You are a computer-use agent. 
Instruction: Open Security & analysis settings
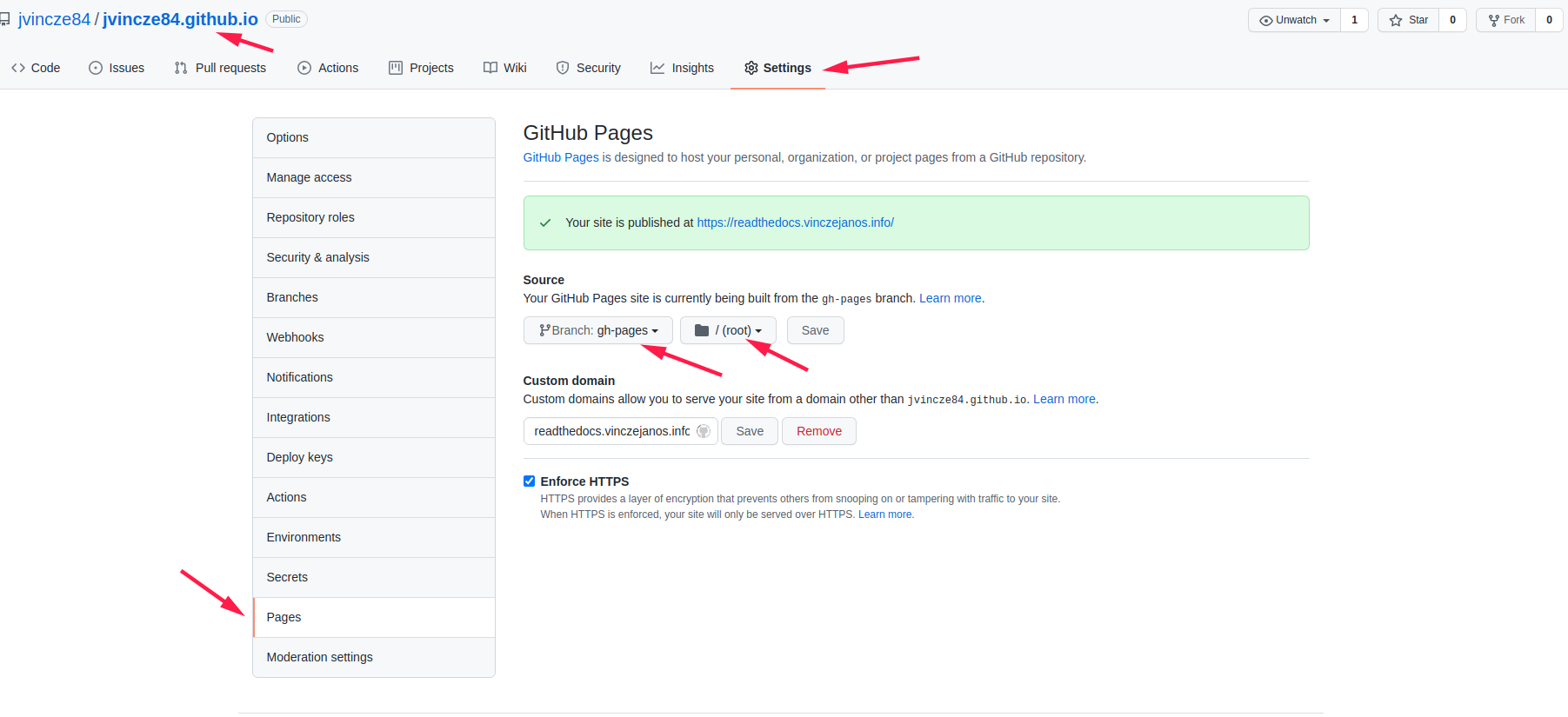pyautogui.click(x=374, y=257)
